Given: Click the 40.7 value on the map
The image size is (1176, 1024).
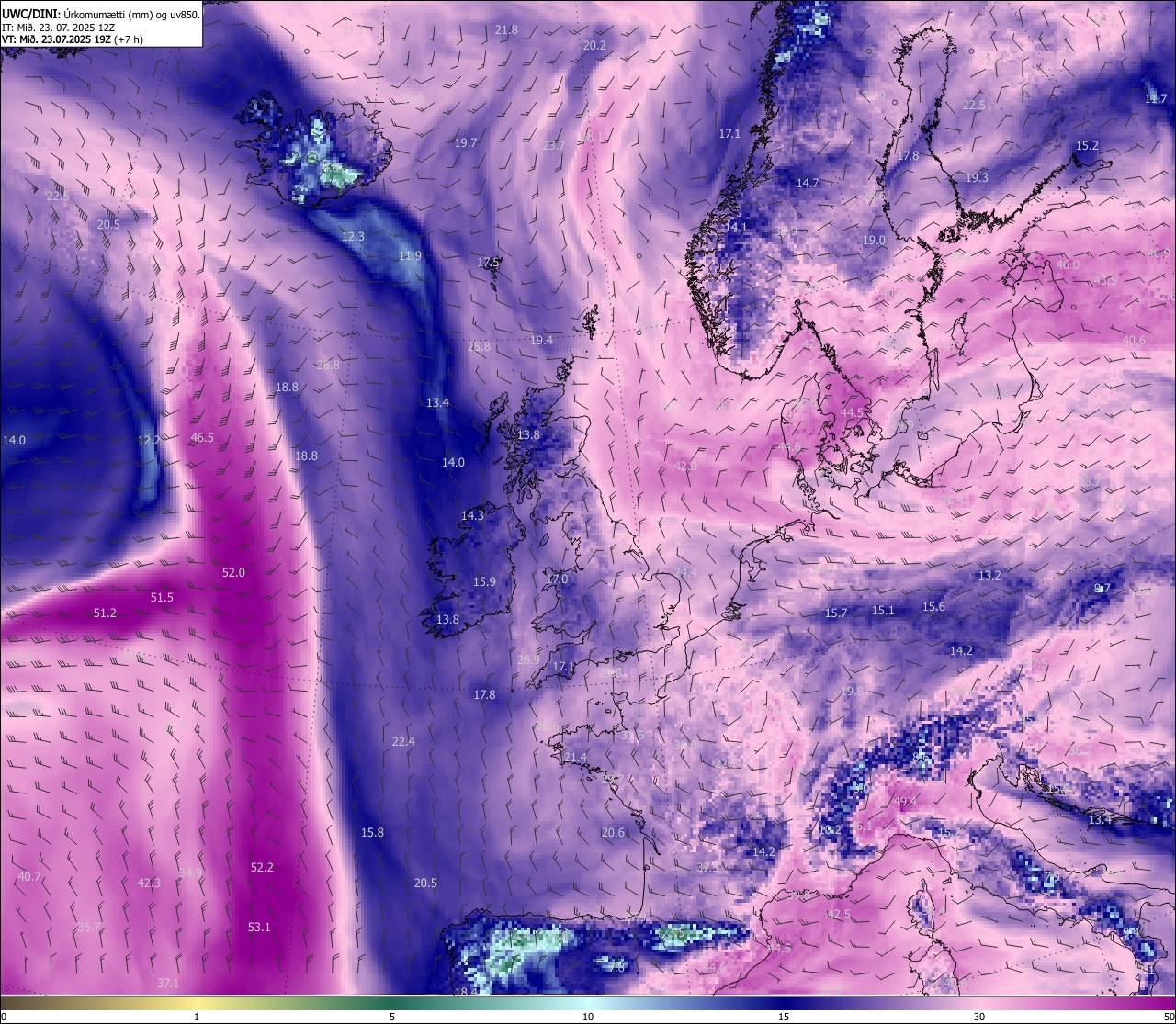Looking at the screenshot, I should (x=29, y=876).
